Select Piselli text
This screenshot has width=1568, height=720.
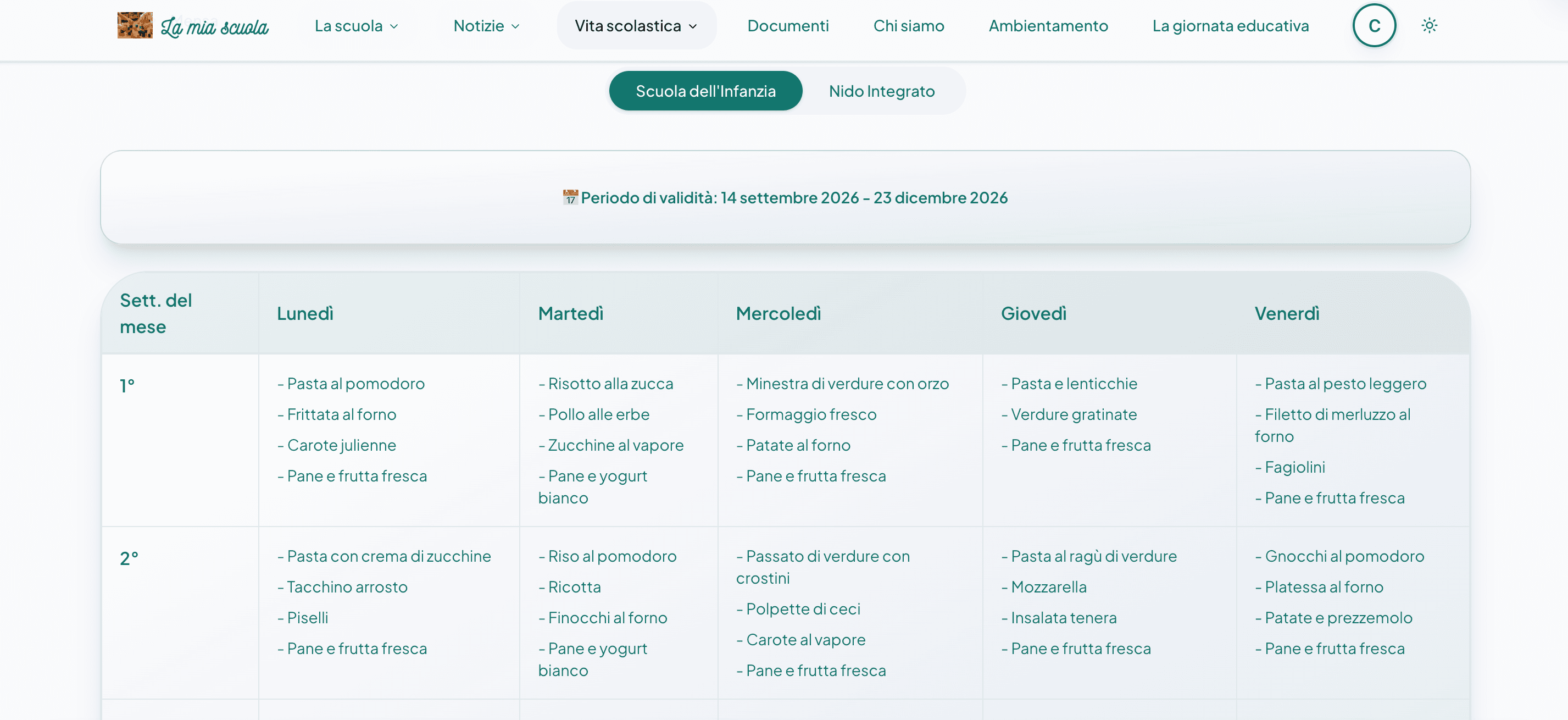303,617
